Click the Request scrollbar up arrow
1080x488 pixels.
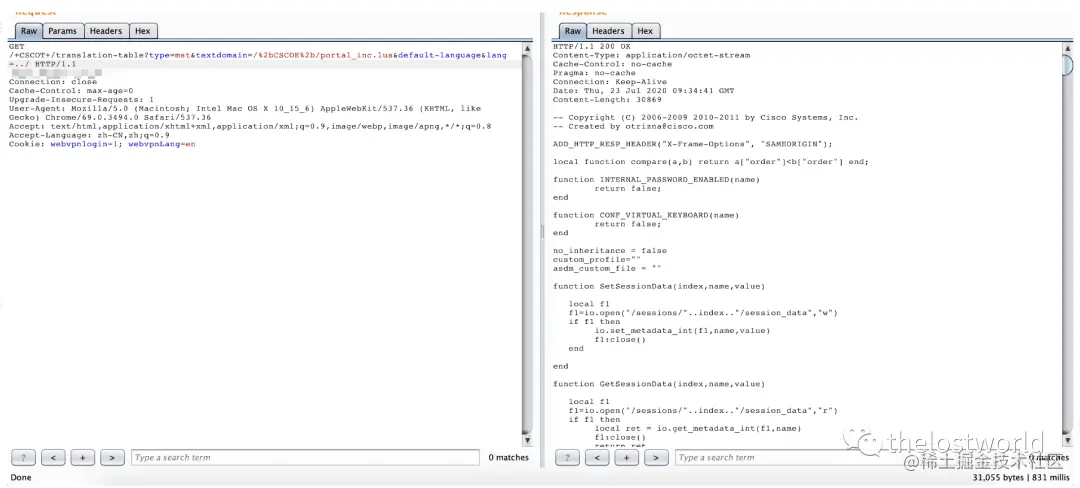pyautogui.click(x=528, y=48)
